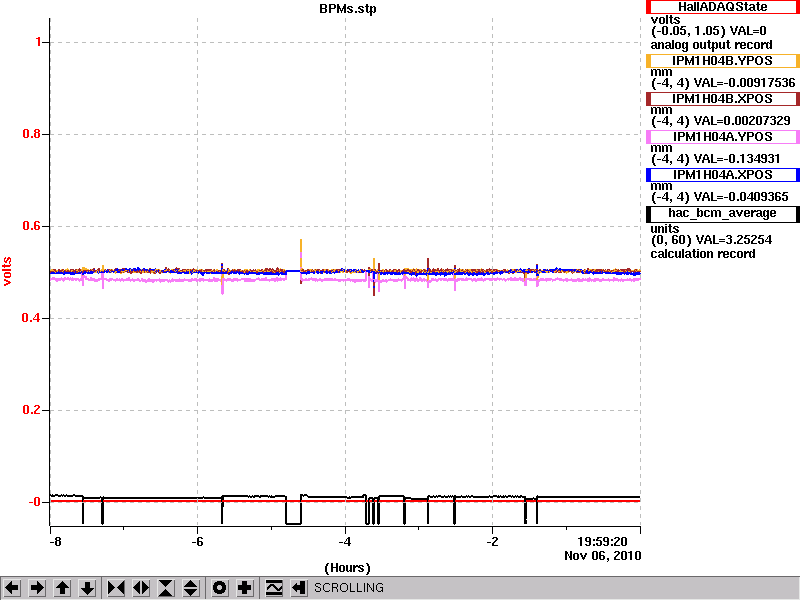This screenshot has width=800, height=600.
Task: Click the Nov 06, 2010 date label
Action: (x=603, y=556)
